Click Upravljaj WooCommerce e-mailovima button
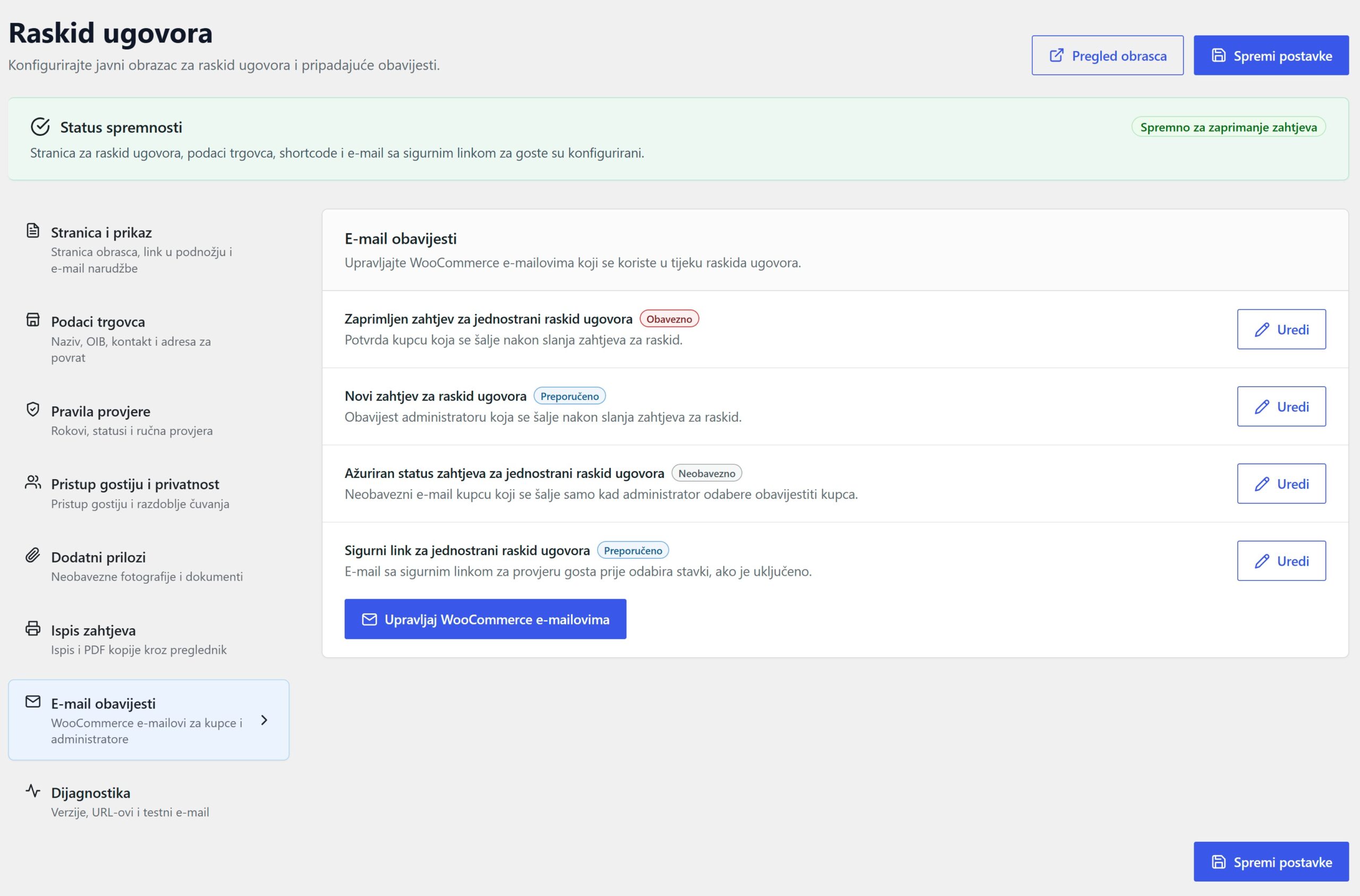This screenshot has width=1360, height=896. [485, 619]
